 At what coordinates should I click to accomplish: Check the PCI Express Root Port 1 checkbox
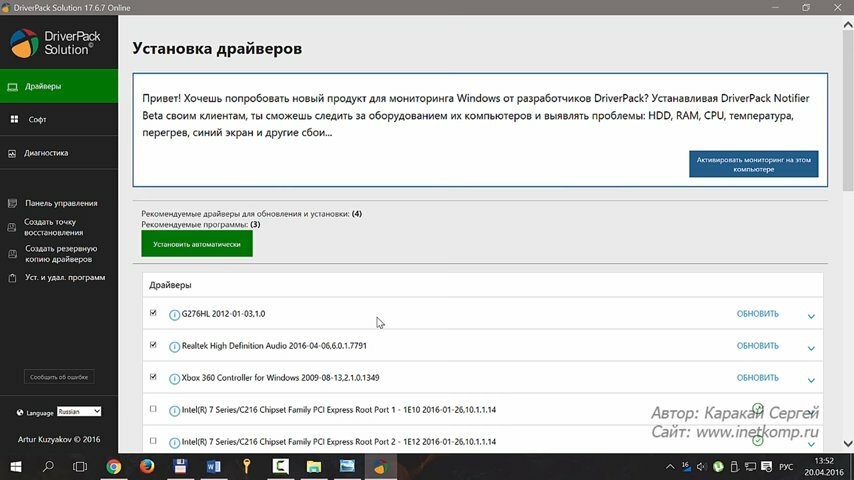(153, 409)
